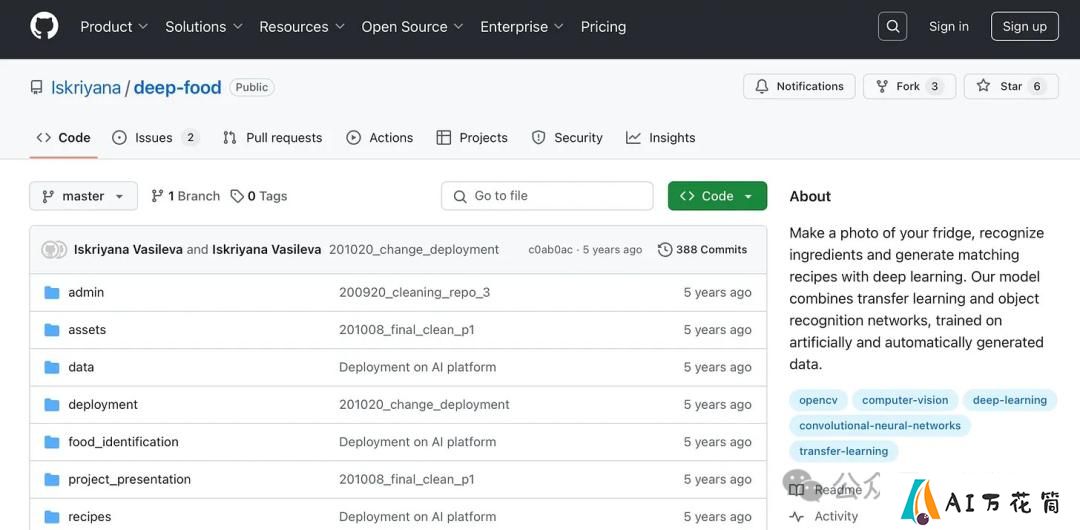The image size is (1080, 530).
Task: Click the Fork icon
Action: [x=882, y=86]
